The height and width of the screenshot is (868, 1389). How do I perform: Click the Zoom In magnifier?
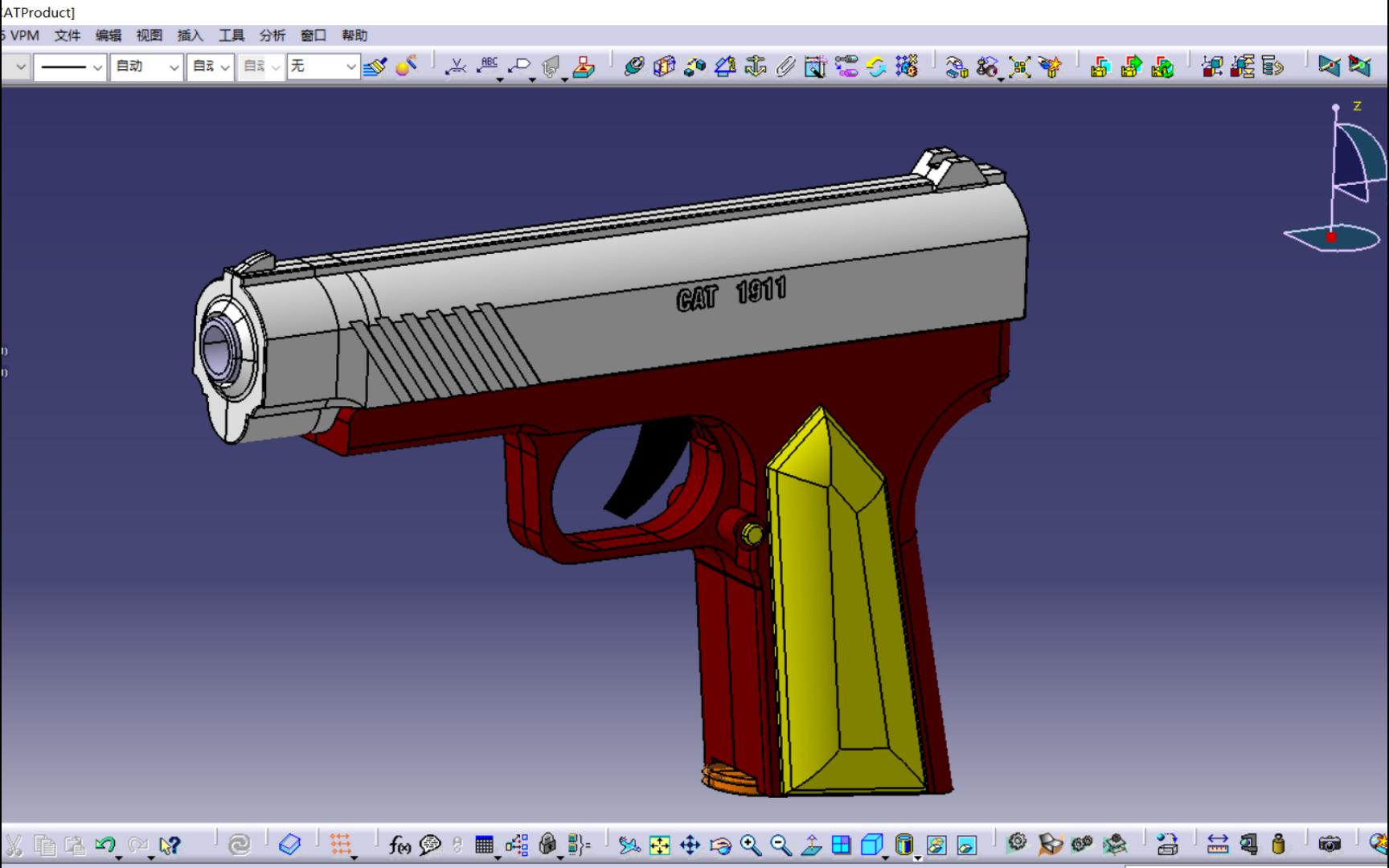751,845
